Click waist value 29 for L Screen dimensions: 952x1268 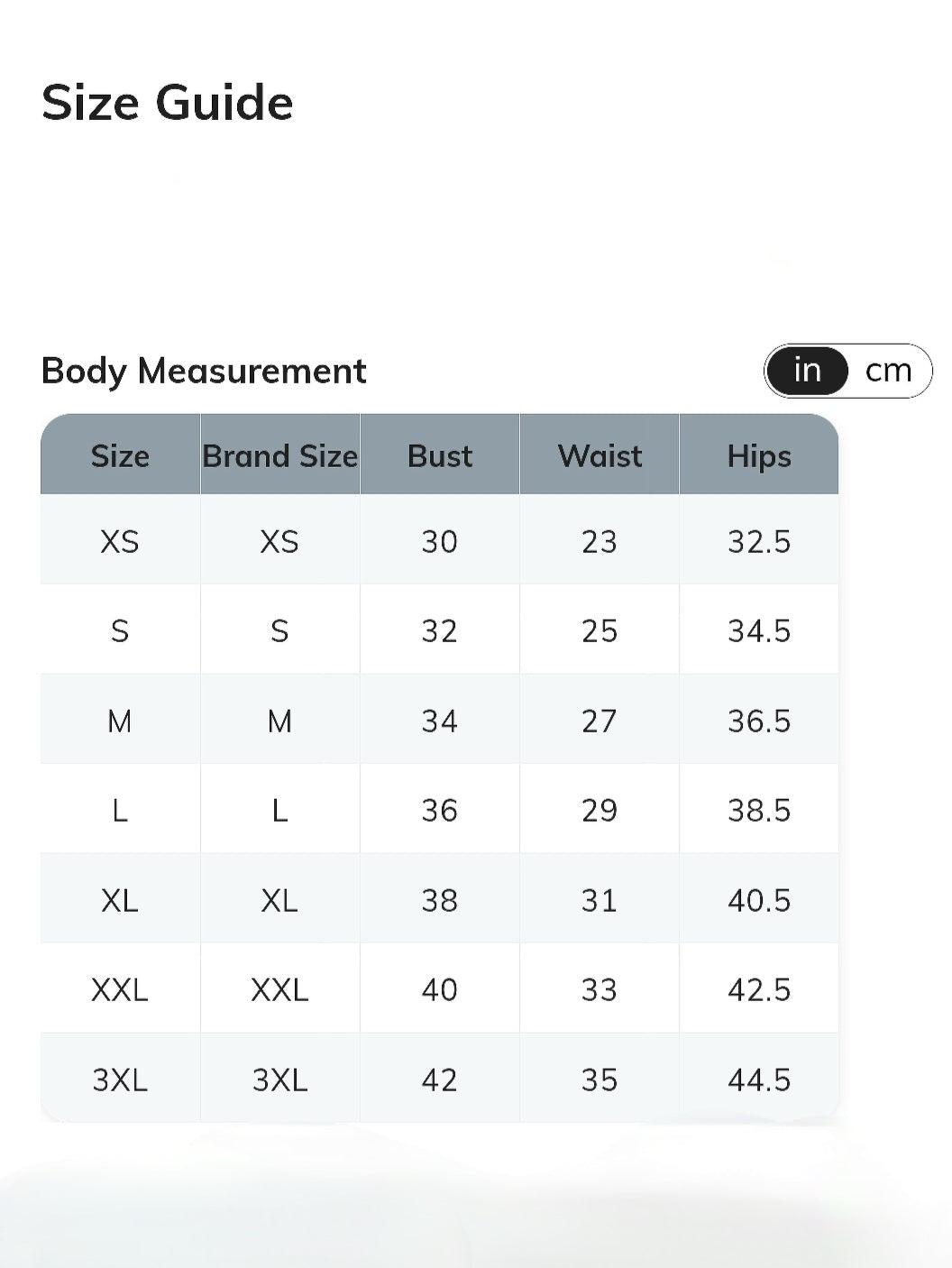tap(600, 810)
